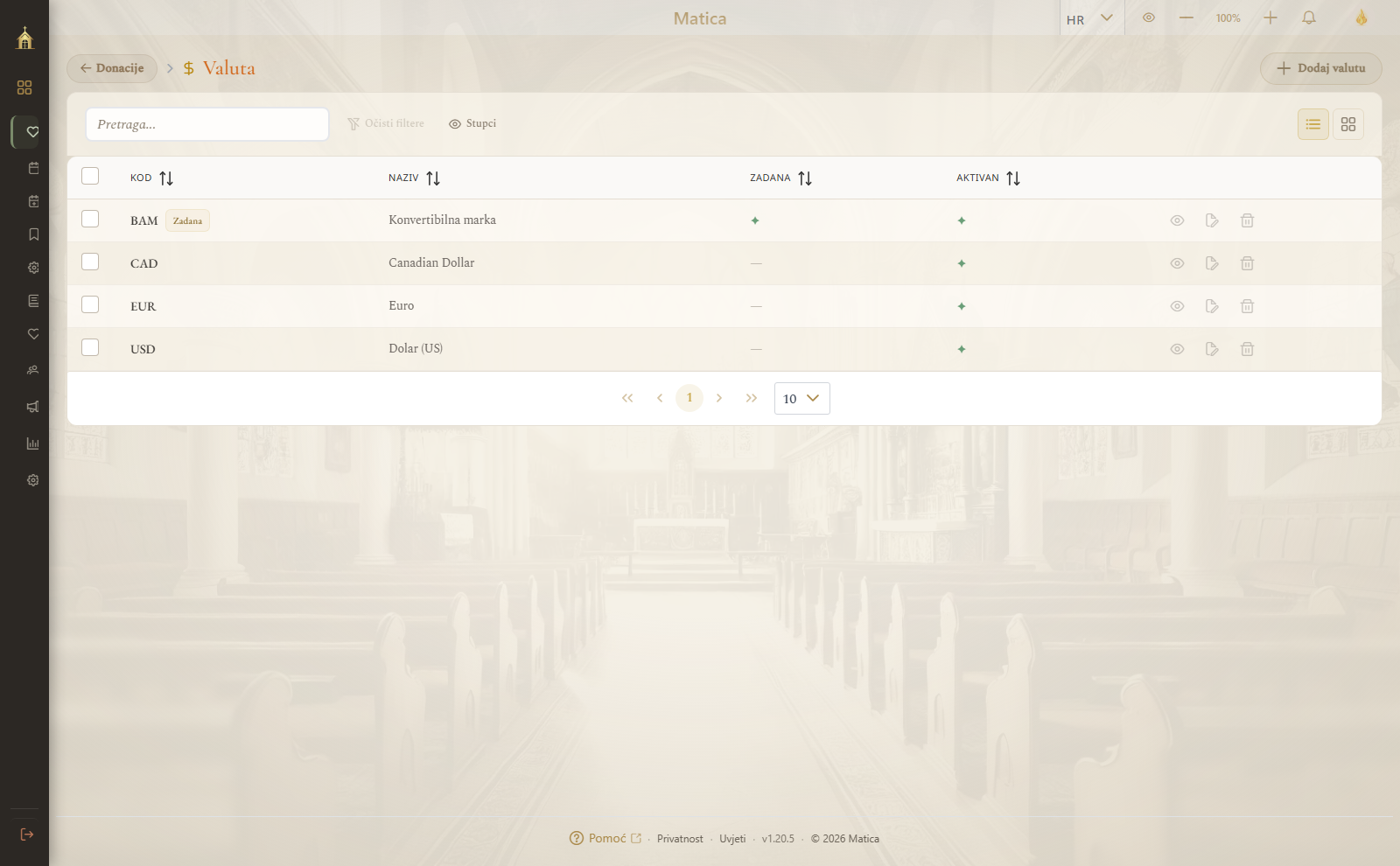This screenshot has height=866, width=1400.
Task: Switch to list view layout
Action: pos(1313,124)
